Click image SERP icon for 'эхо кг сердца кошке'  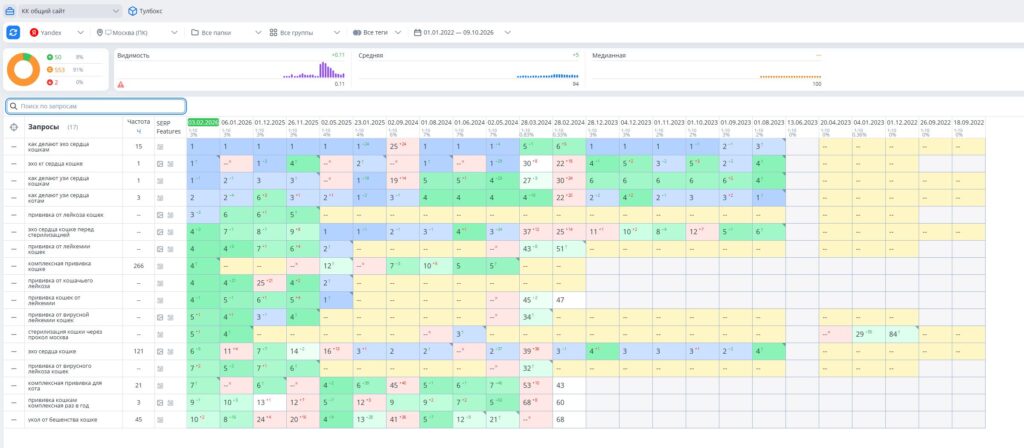pos(160,164)
